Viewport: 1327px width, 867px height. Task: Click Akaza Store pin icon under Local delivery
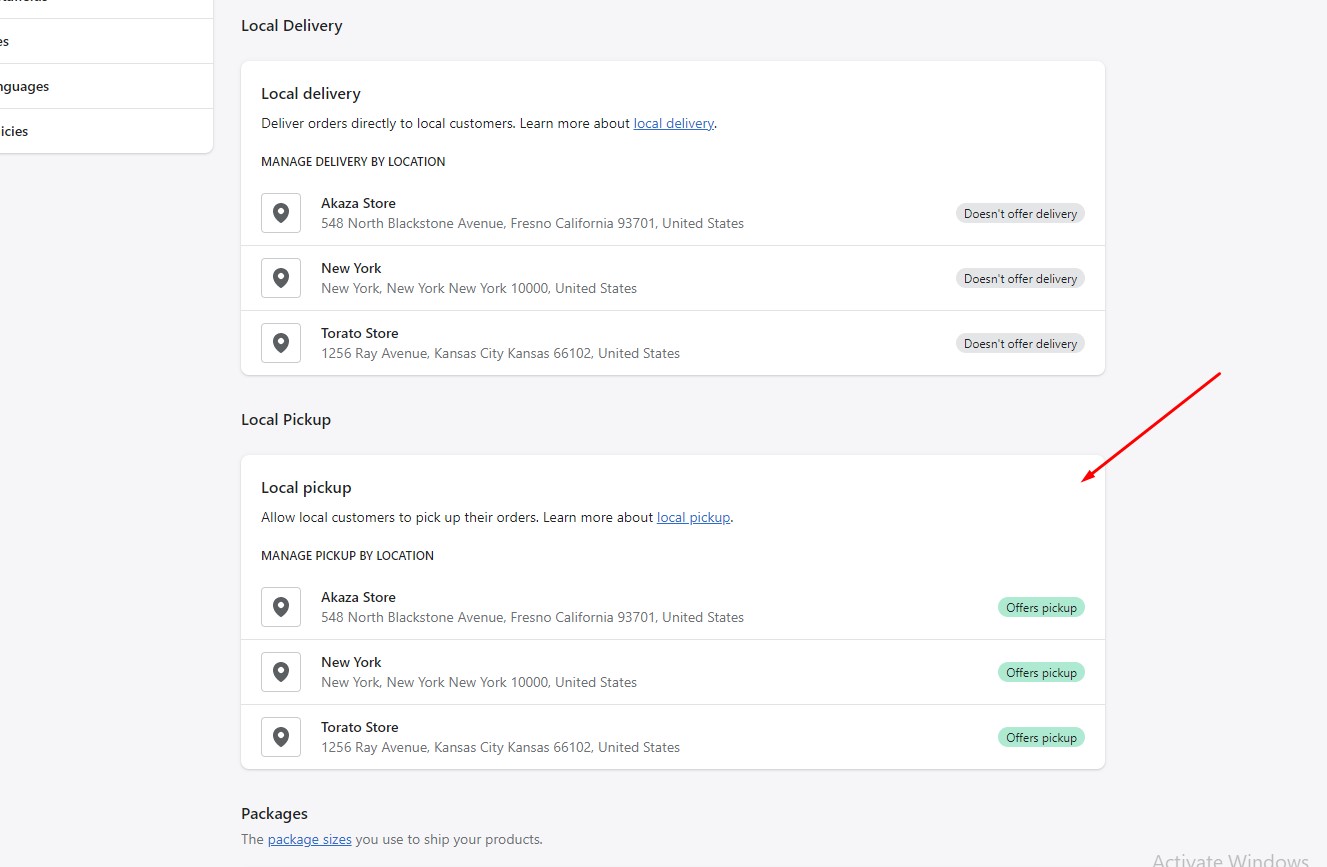point(281,213)
